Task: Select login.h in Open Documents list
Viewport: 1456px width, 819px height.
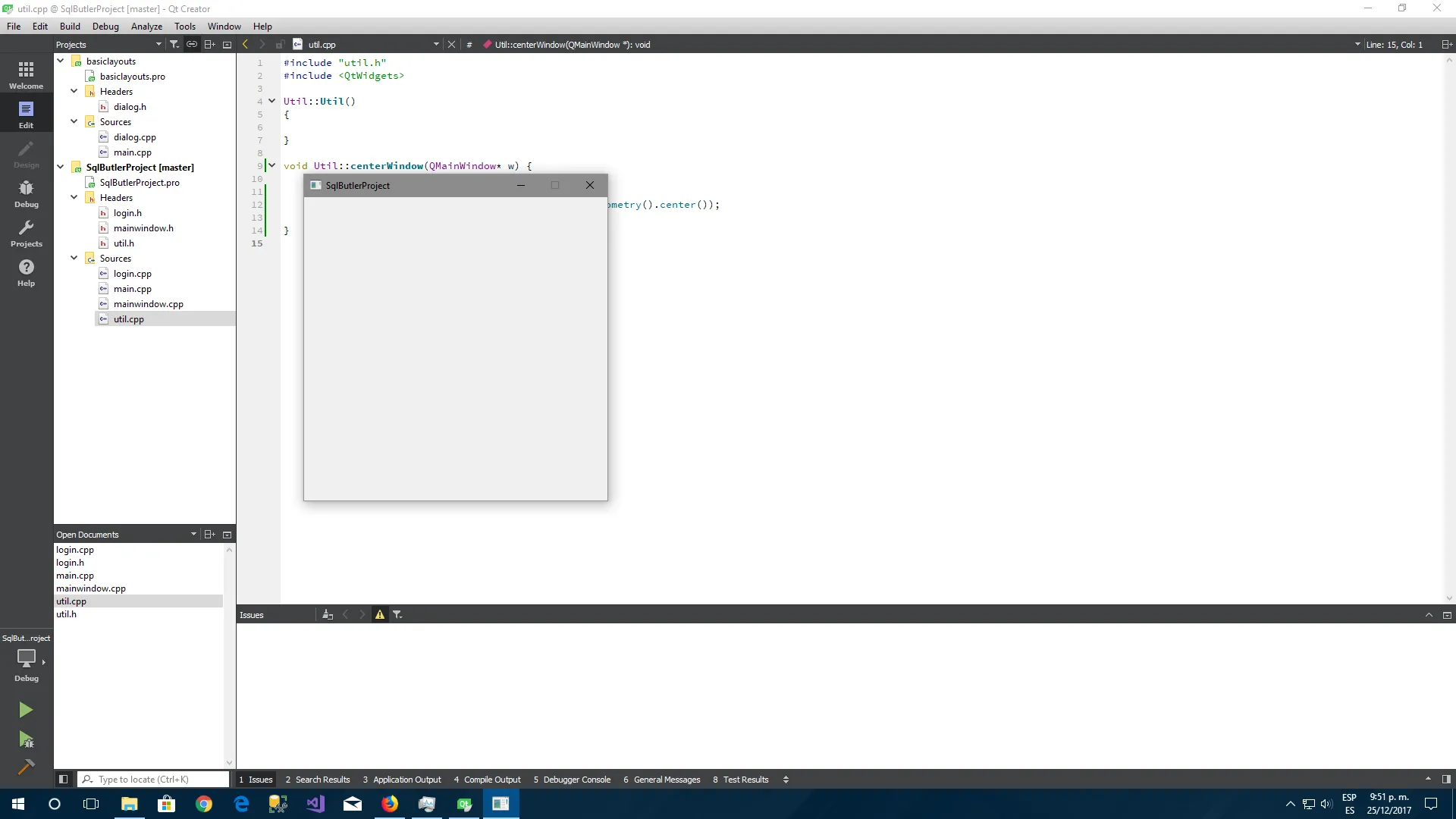Action: click(70, 563)
